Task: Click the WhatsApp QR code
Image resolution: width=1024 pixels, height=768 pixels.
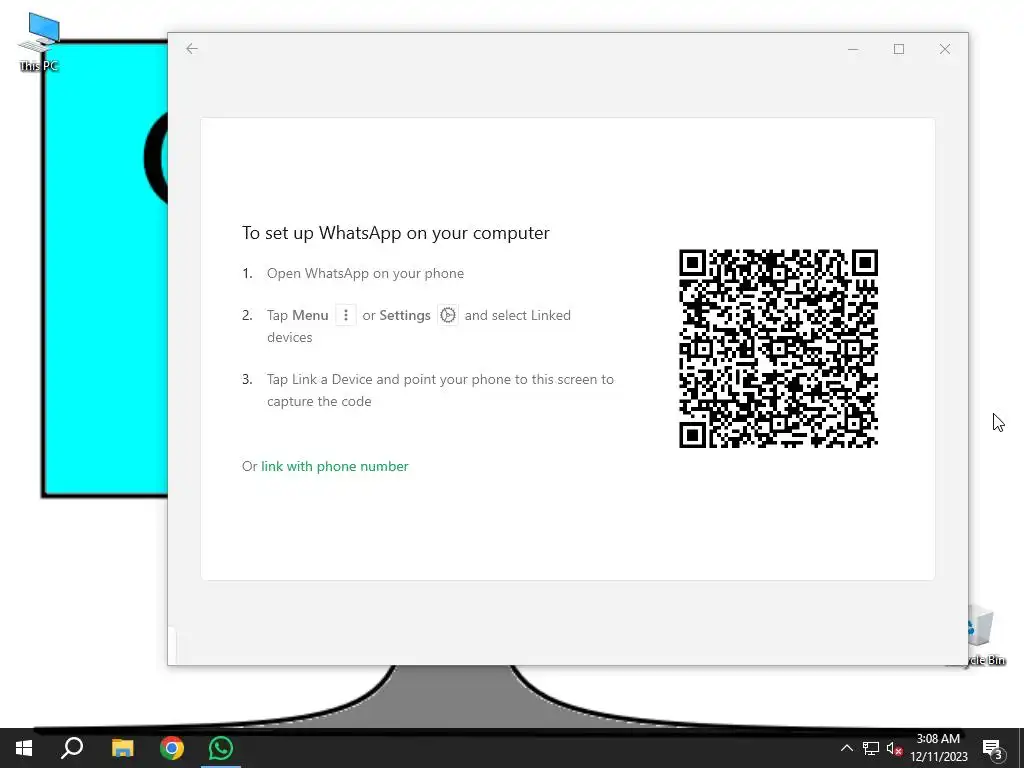Action: [778, 348]
